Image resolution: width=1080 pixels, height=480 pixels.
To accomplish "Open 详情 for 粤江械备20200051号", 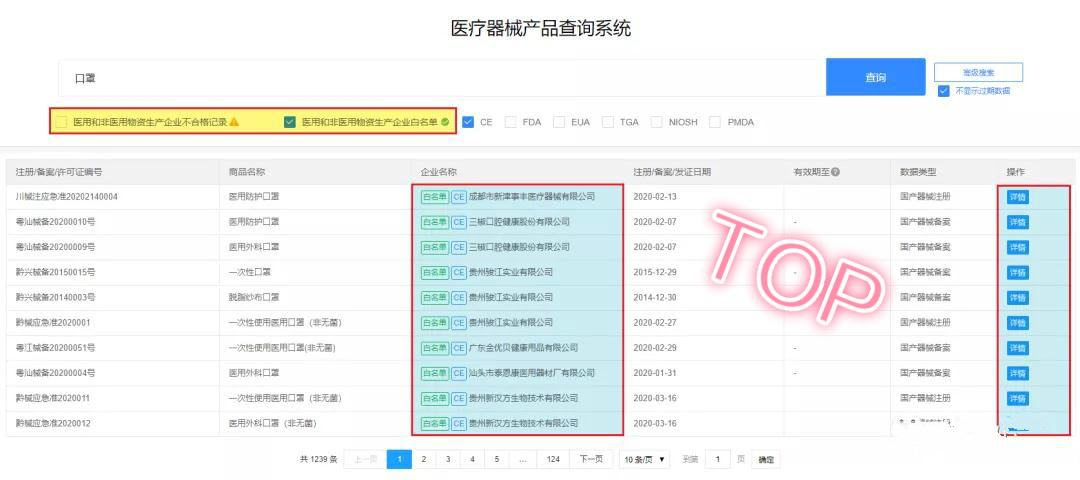I will point(1017,348).
